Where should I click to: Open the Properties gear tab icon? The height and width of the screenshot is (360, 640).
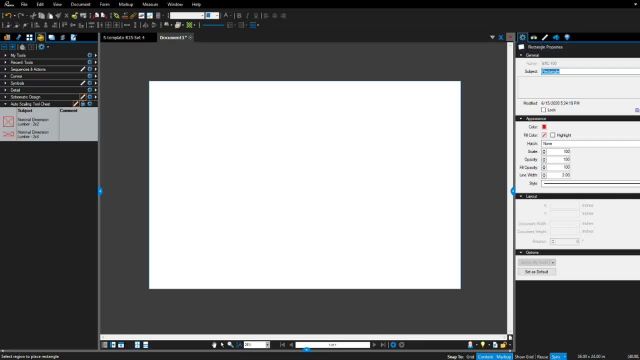click(522, 37)
